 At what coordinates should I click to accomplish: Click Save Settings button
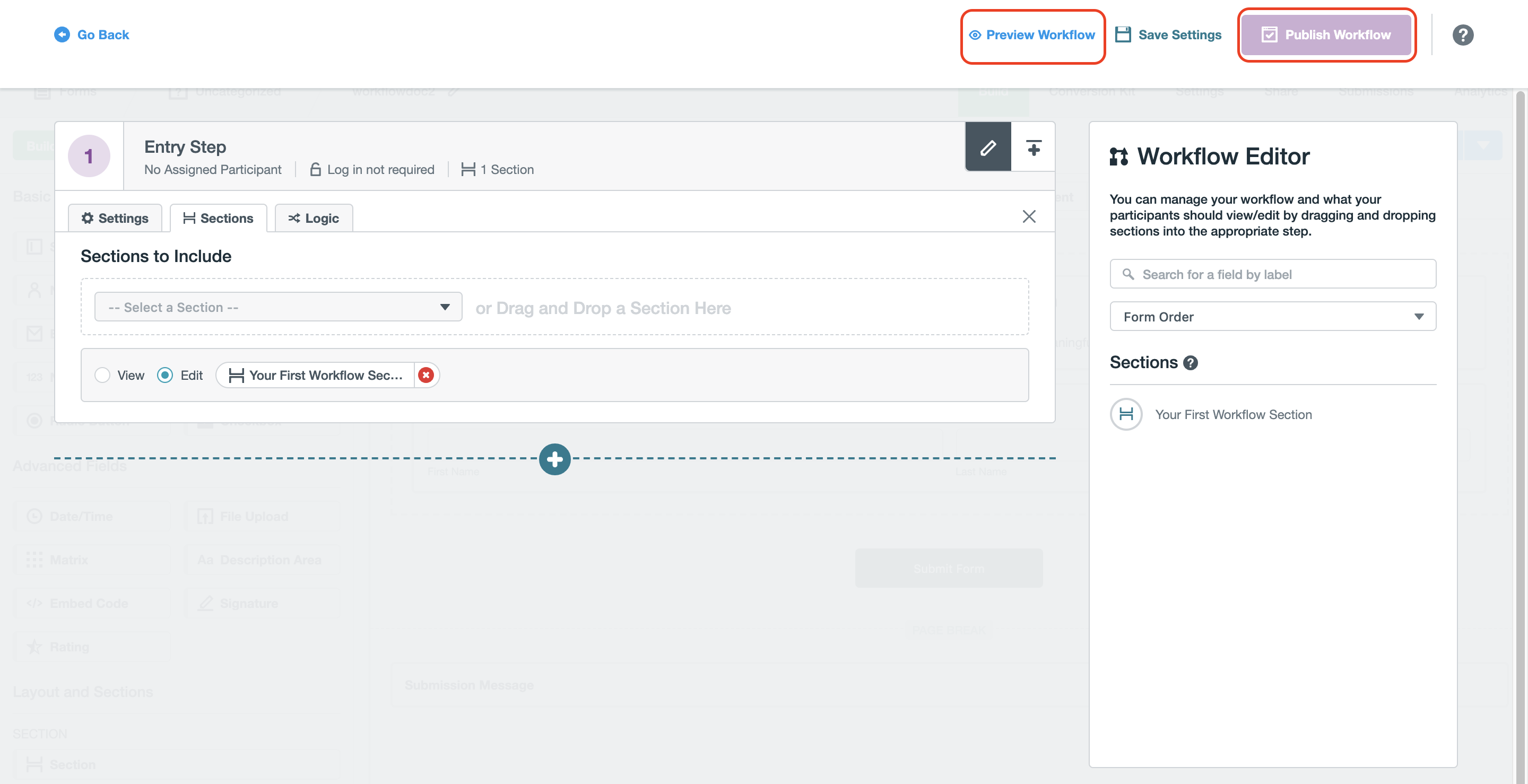pos(1168,35)
